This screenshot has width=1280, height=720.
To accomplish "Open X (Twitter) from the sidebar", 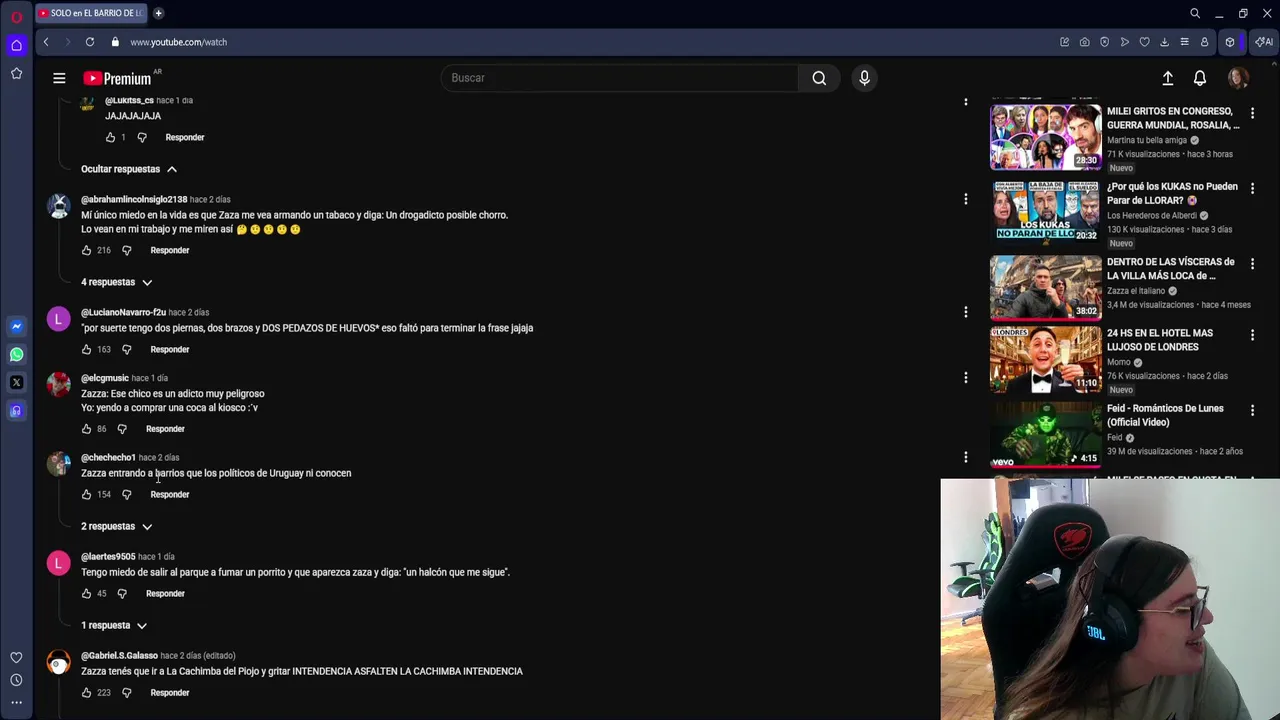I will [x=16, y=382].
